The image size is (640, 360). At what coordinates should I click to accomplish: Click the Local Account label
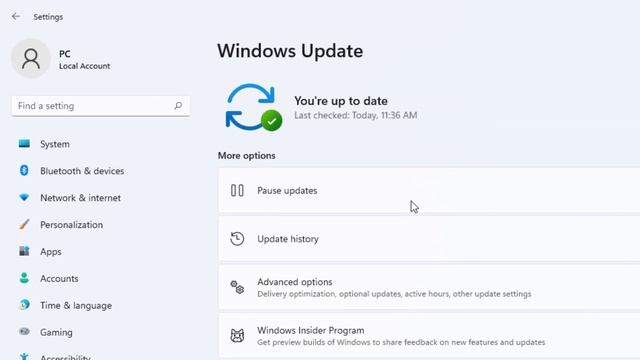point(84,66)
